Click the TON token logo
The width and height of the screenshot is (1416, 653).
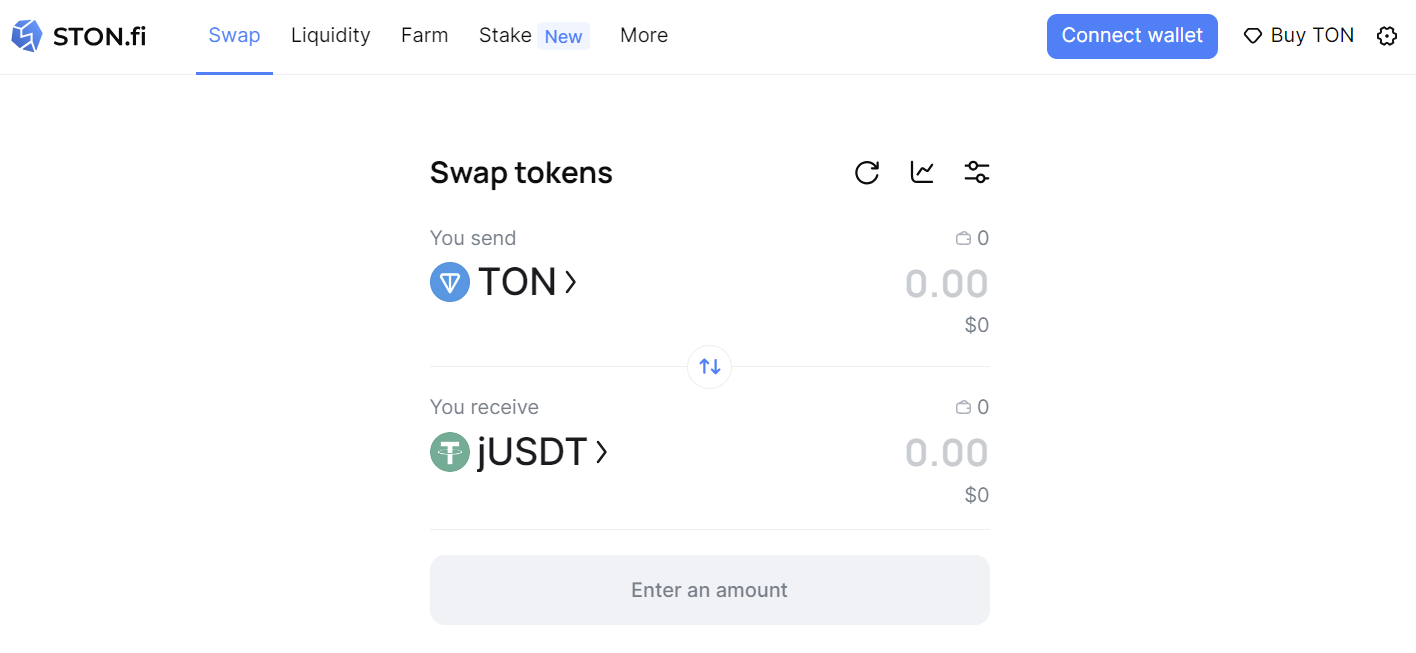click(450, 282)
